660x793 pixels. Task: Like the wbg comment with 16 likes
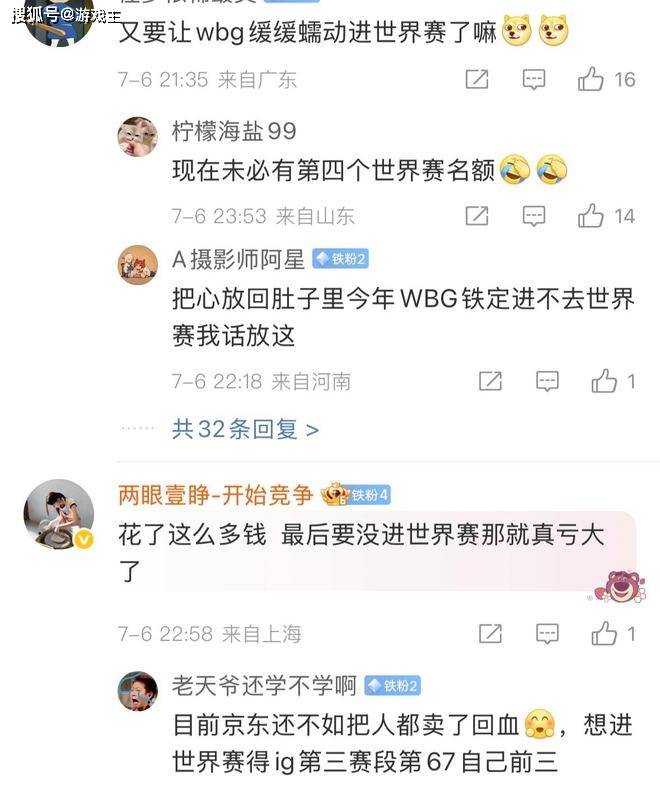(x=591, y=79)
